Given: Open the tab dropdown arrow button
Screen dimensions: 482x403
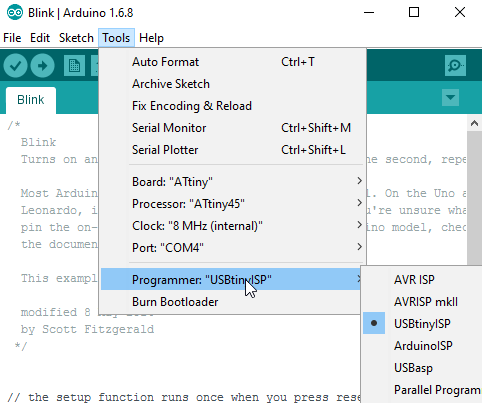Looking at the screenshot, I should [x=450, y=98].
